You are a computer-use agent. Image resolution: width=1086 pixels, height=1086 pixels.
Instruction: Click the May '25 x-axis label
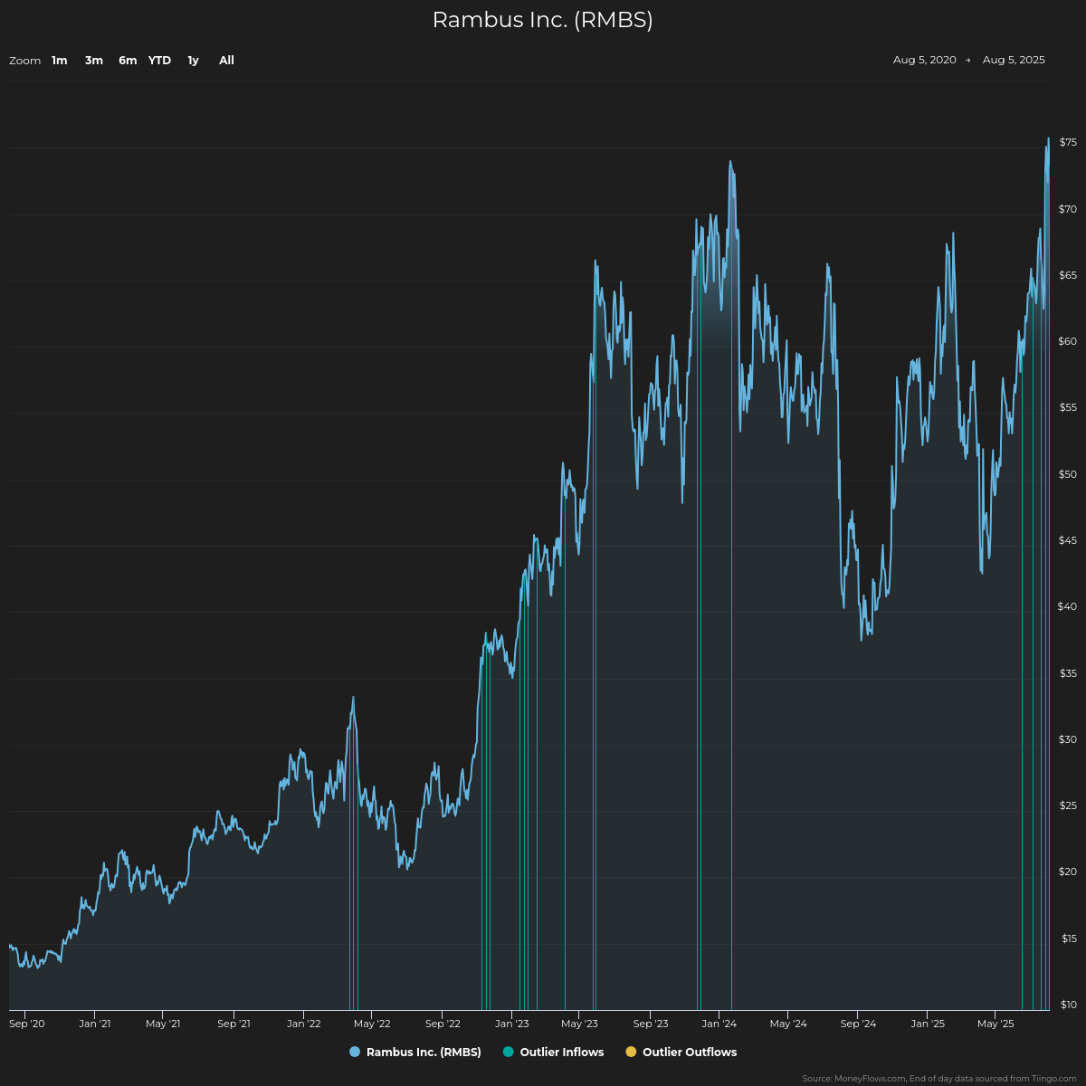pyautogui.click(x=995, y=1024)
